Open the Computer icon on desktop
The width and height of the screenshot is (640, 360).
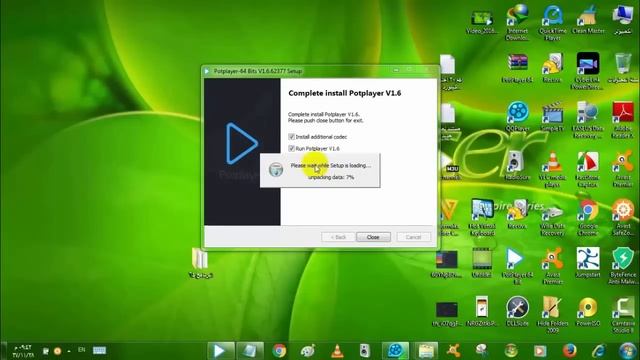pos(623,20)
